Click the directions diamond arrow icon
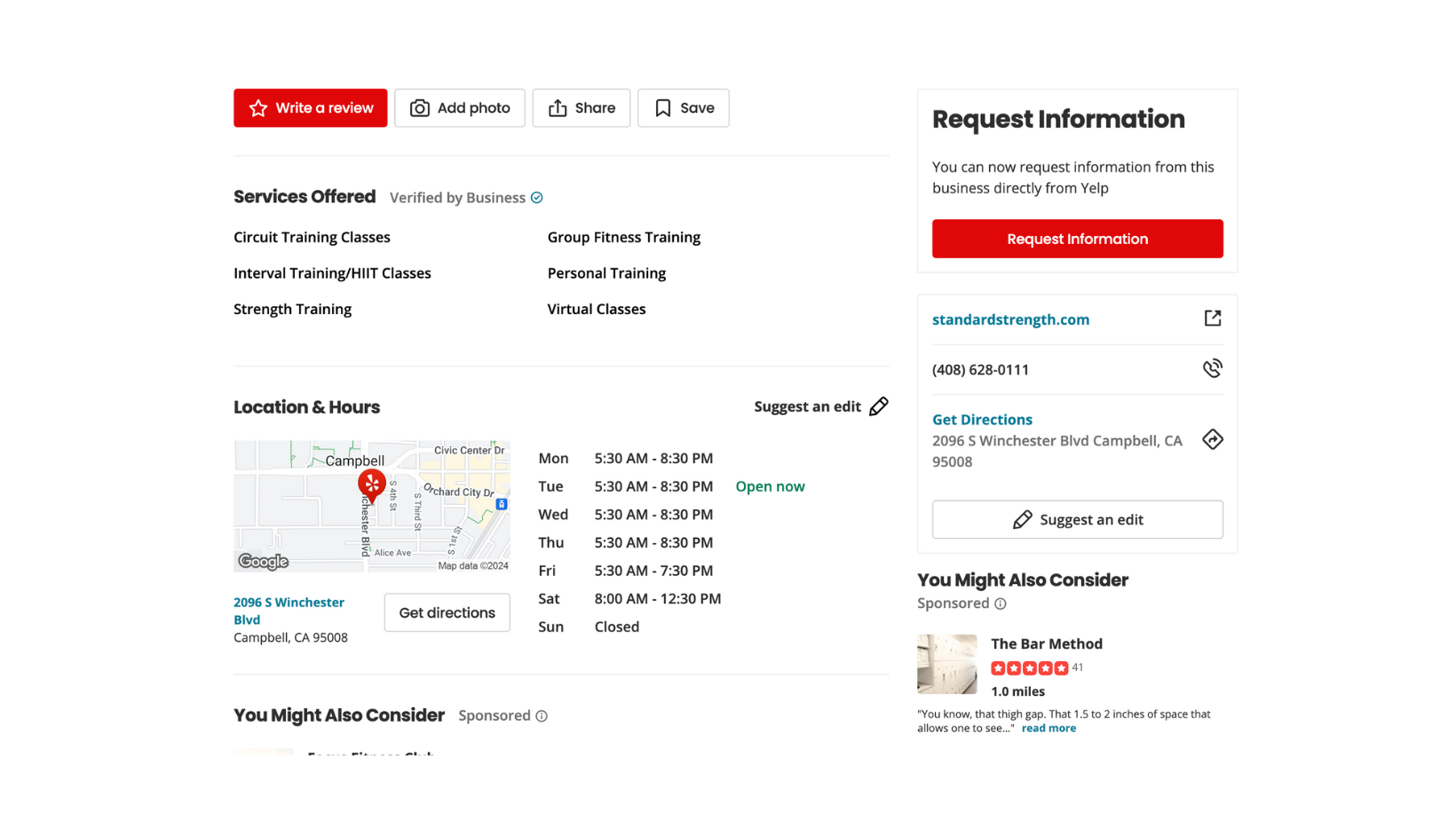Screen dimensions: 1456x820 pyautogui.click(x=1212, y=439)
